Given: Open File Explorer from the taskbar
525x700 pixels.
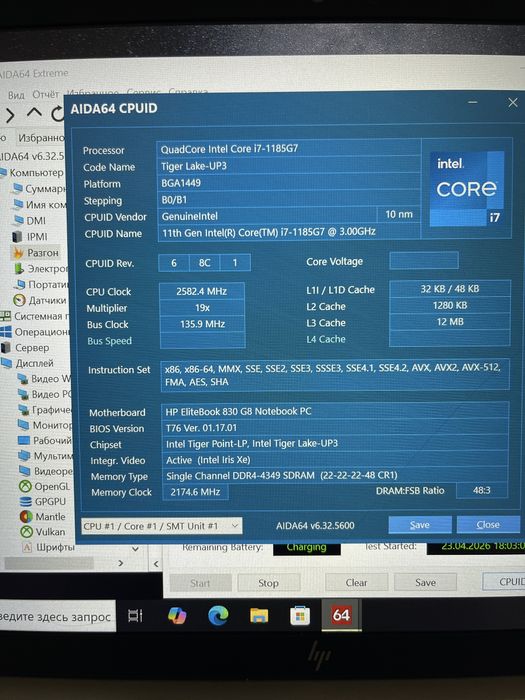Looking at the screenshot, I should (x=259, y=616).
